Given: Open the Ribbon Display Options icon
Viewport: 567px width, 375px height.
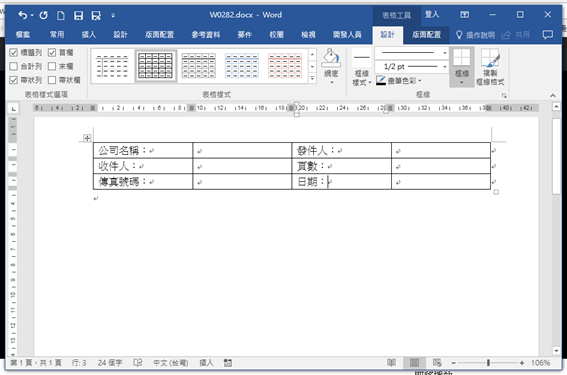Looking at the screenshot, I should [464, 14].
